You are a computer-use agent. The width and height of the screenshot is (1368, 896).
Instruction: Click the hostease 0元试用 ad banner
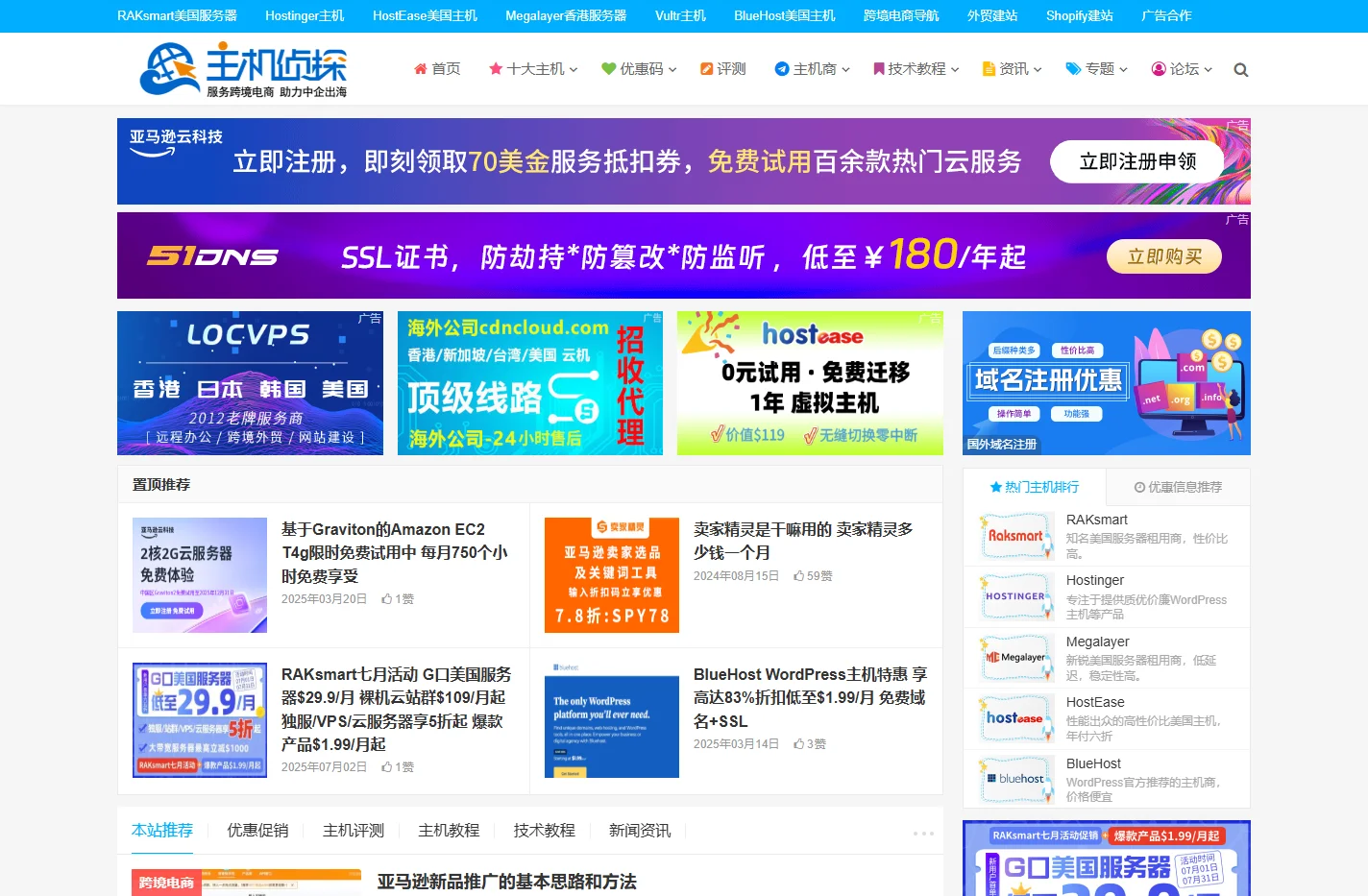810,383
